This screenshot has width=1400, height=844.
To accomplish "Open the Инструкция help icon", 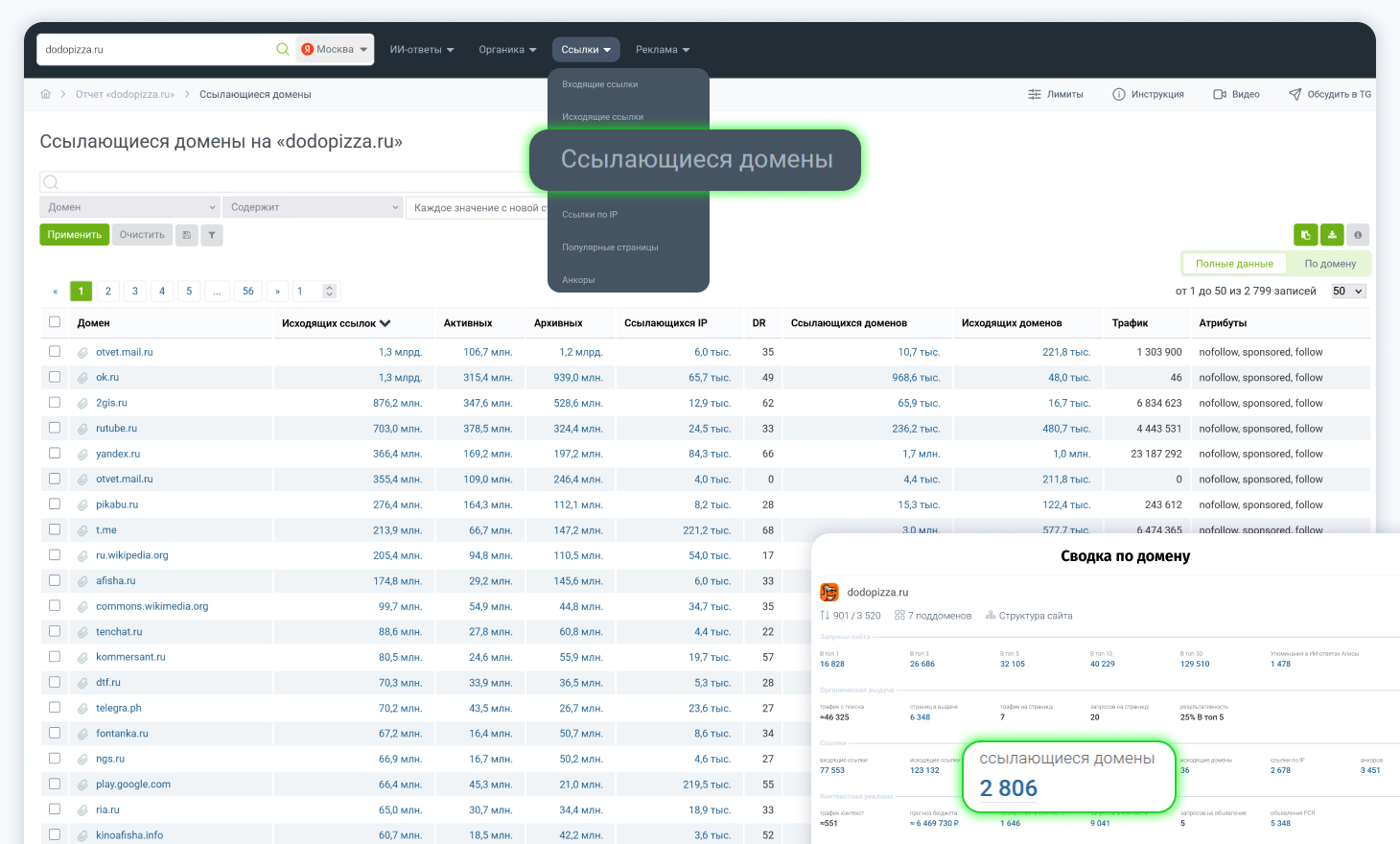I will pos(1118,94).
